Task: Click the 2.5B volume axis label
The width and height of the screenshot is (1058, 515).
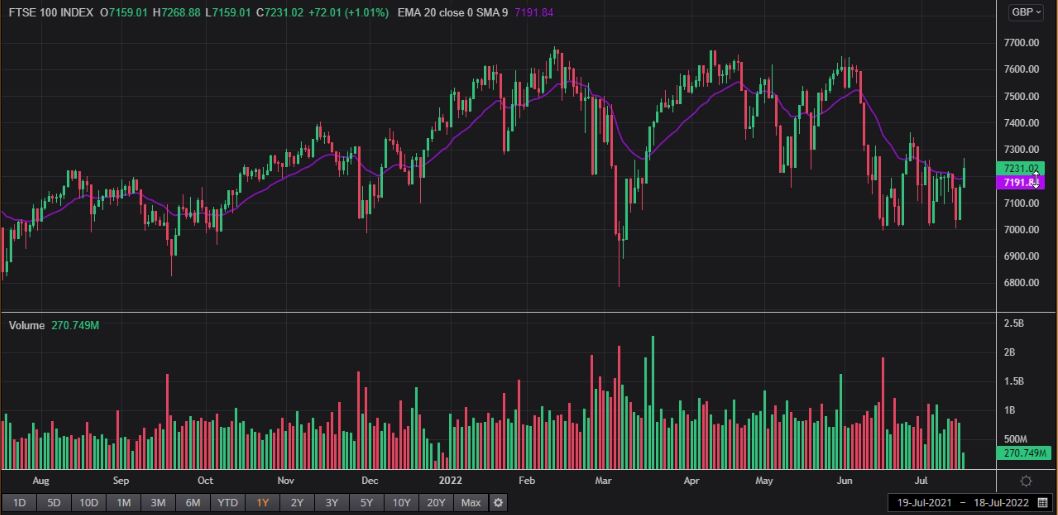Action: [1014, 324]
